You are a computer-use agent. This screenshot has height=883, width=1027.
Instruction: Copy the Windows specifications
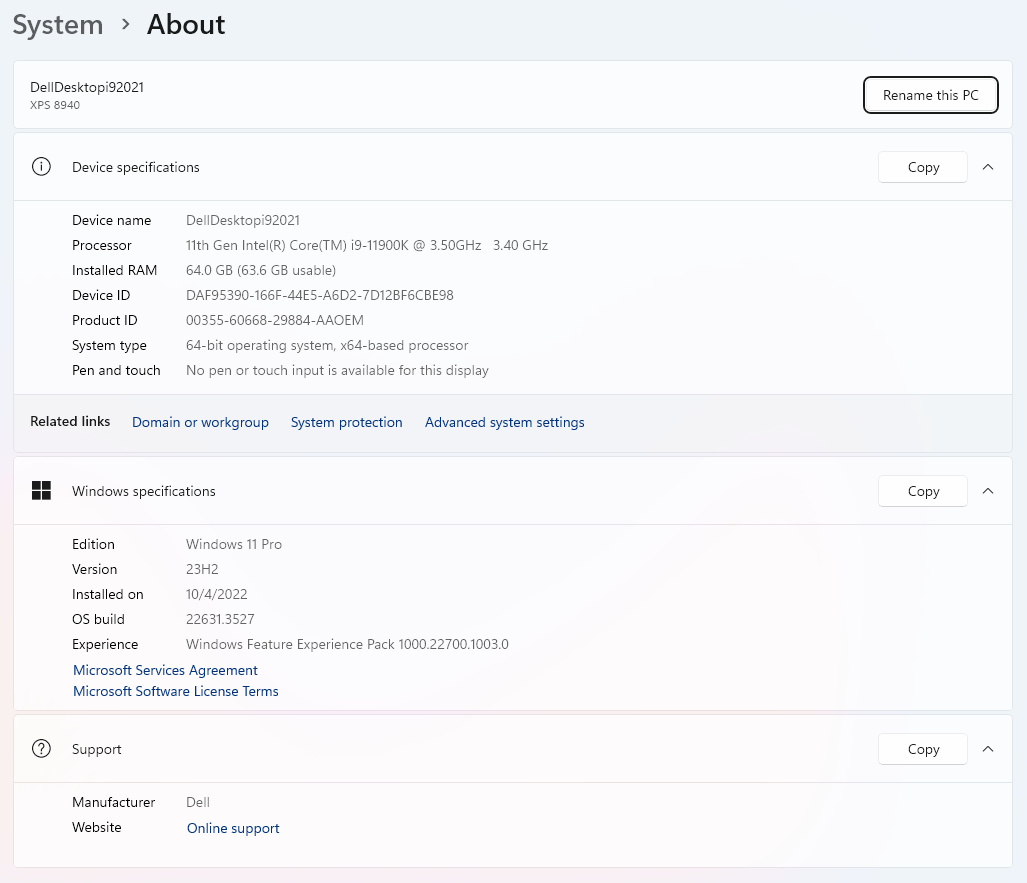coord(923,491)
